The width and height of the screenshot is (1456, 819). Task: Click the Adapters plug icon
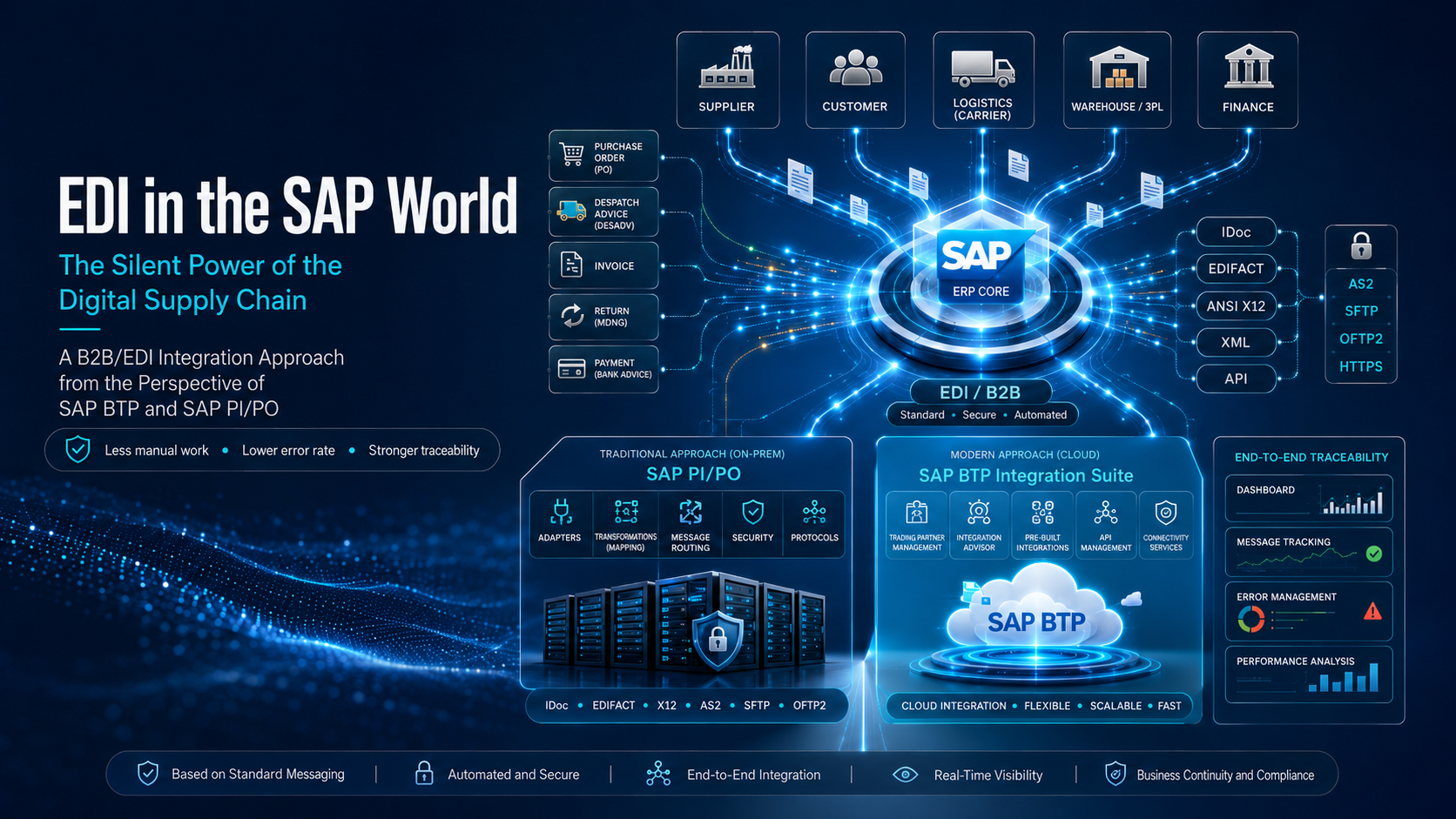(561, 512)
